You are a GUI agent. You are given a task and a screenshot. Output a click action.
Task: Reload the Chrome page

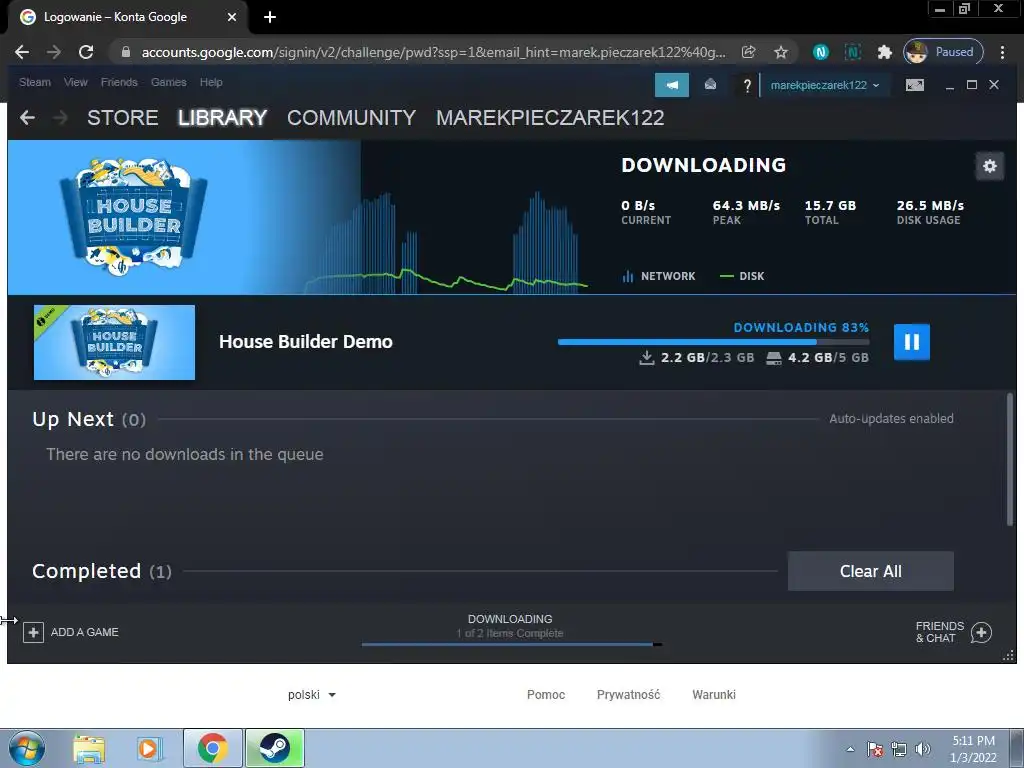[x=86, y=52]
